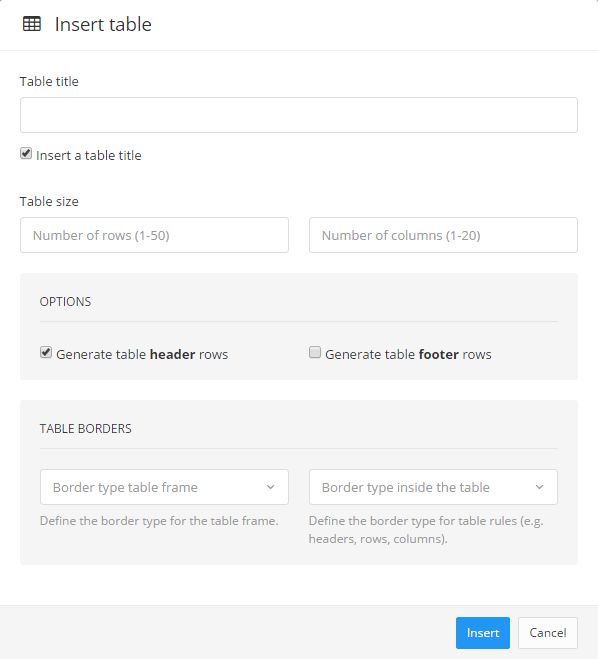Image resolution: width=598 pixels, height=659 pixels.
Task: Click the Insert a table title label
Action: [x=89, y=156]
